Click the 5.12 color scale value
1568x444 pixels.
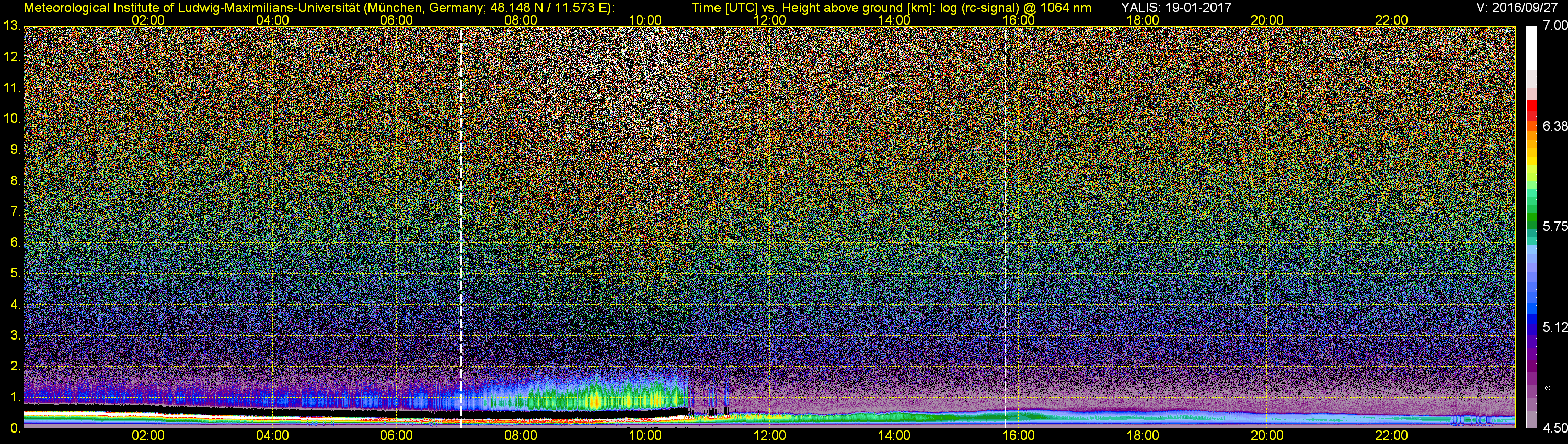click(x=1555, y=327)
